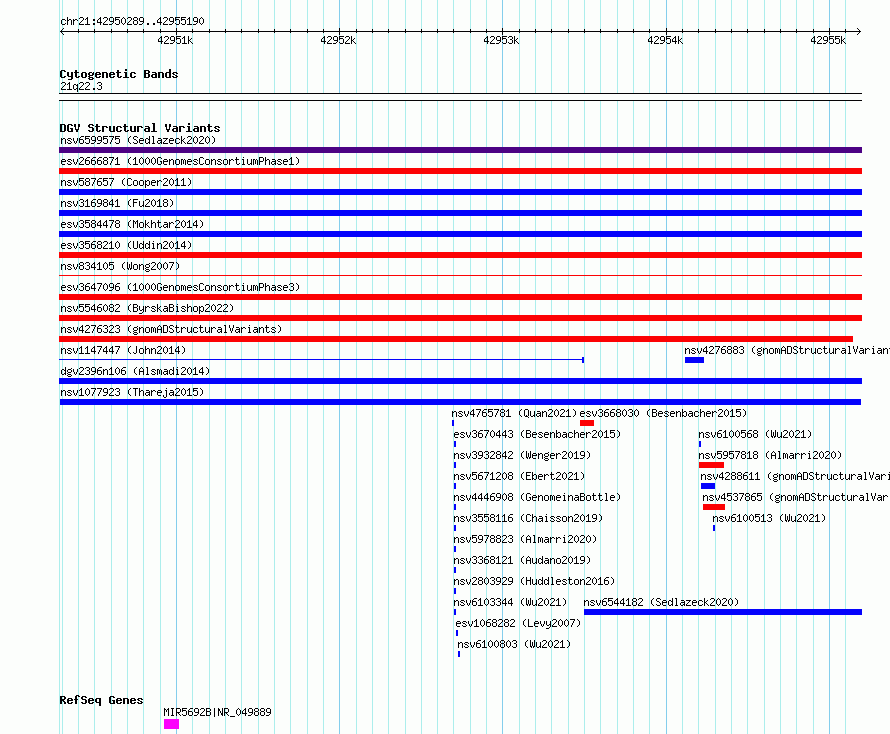Click esv3670443 (Besenbacher2015) label
The width and height of the screenshot is (890, 734).
(537, 434)
